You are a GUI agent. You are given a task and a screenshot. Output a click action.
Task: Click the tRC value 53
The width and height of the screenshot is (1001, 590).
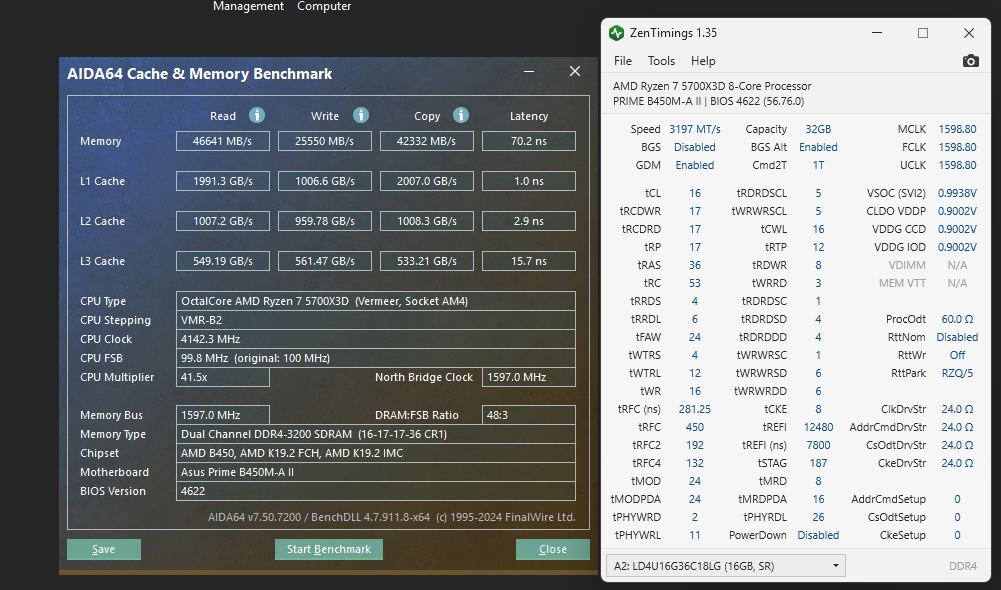coord(695,283)
